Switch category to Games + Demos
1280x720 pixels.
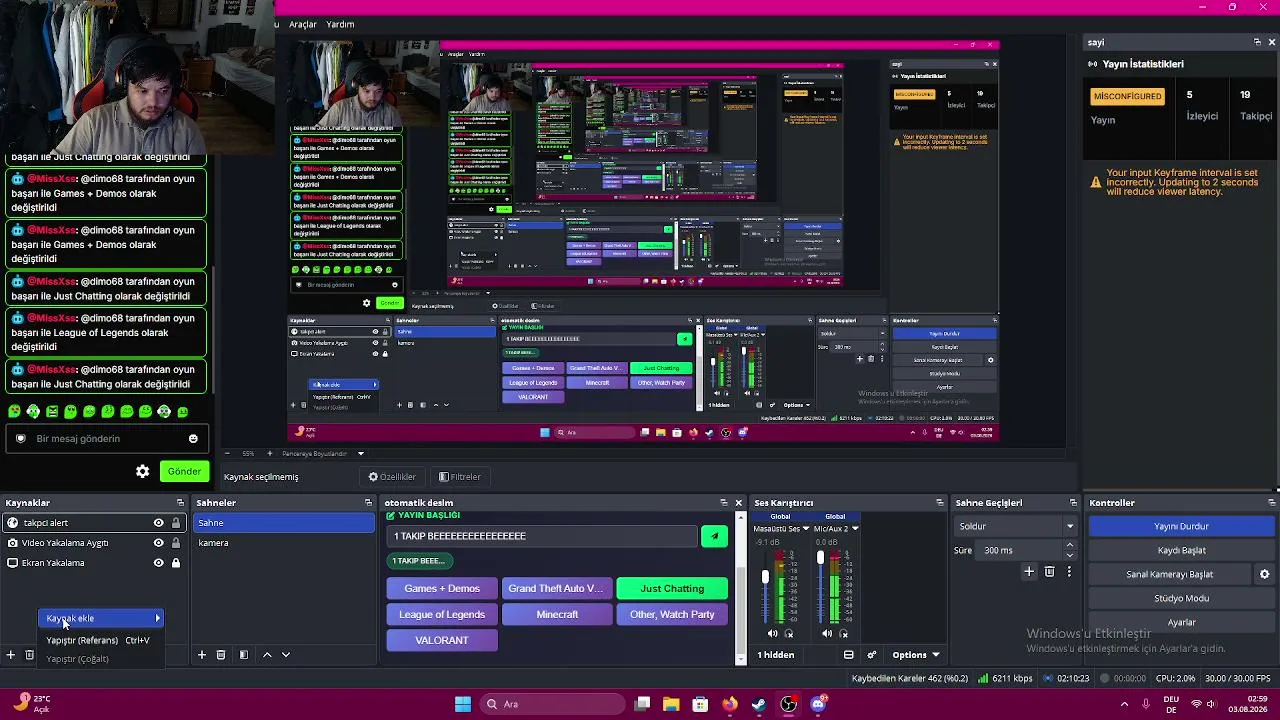click(442, 589)
